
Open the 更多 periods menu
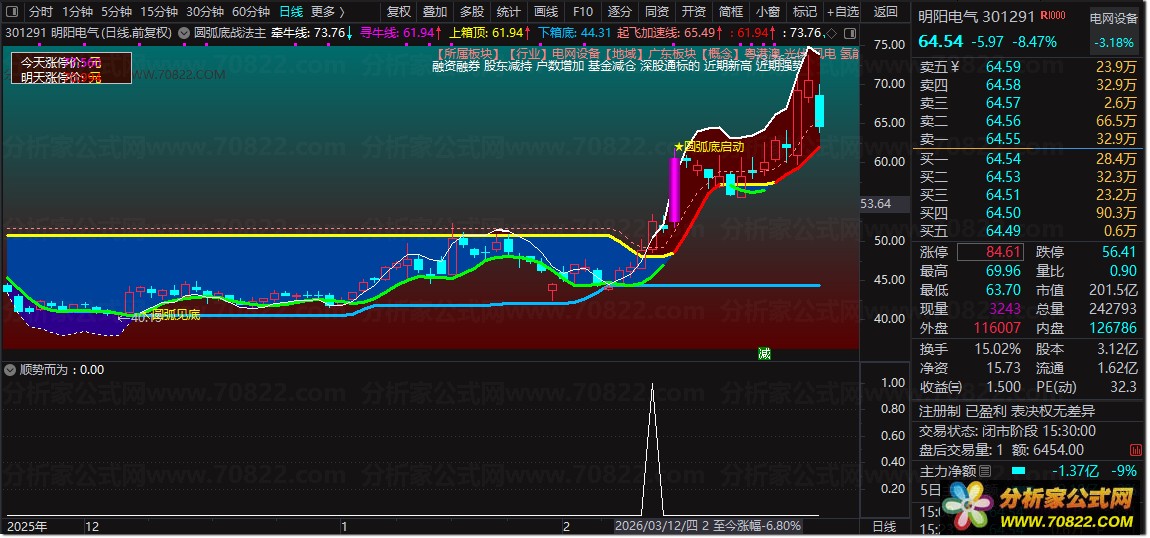click(328, 12)
